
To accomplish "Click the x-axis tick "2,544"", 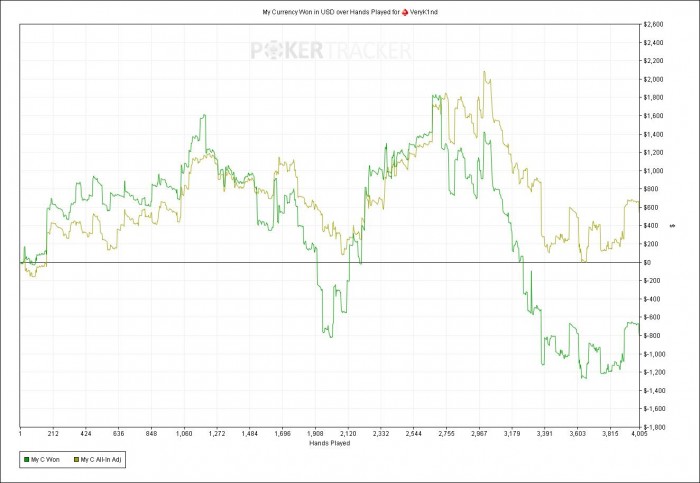I will pyautogui.click(x=414, y=433).
